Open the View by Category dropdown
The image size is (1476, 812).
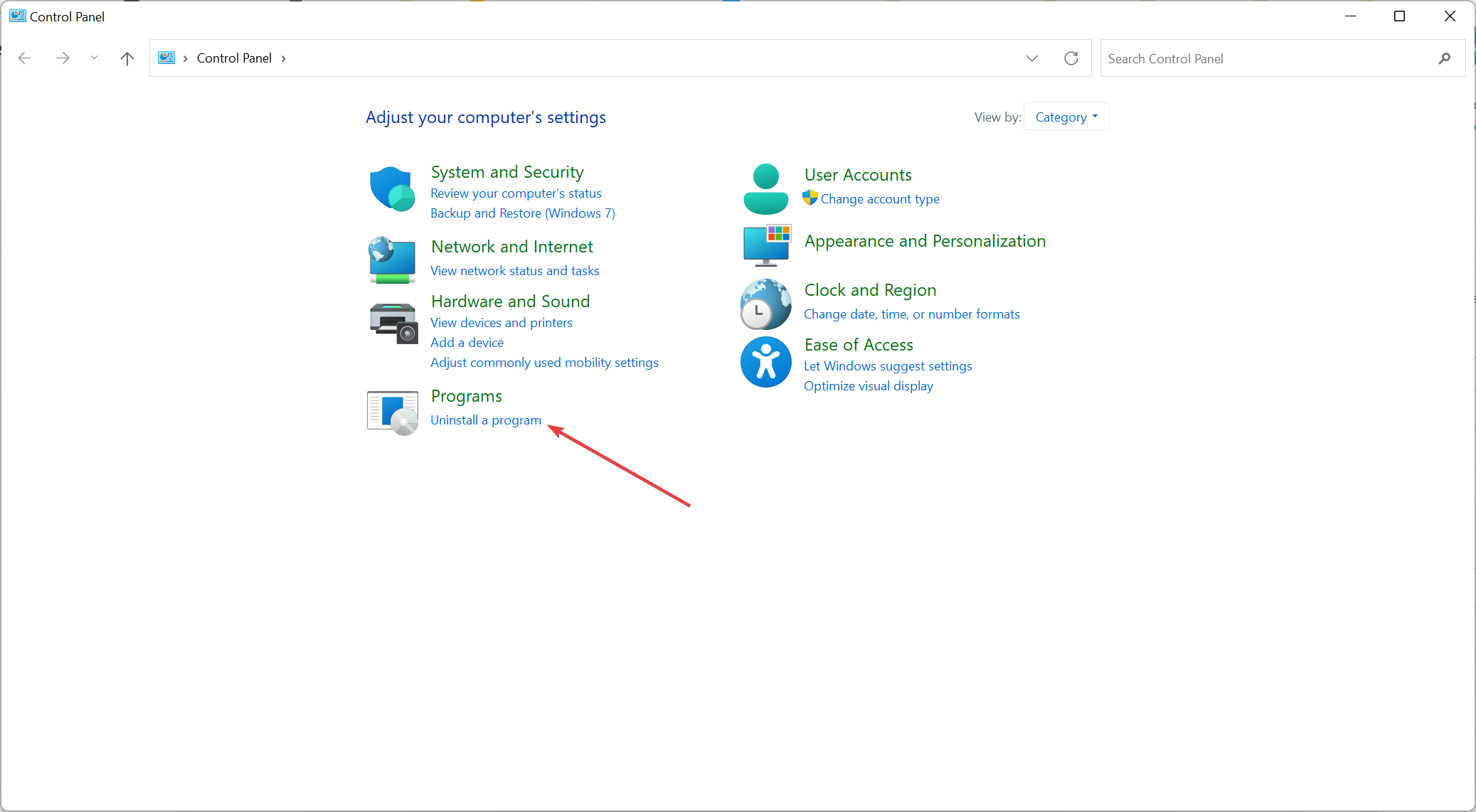(1066, 117)
